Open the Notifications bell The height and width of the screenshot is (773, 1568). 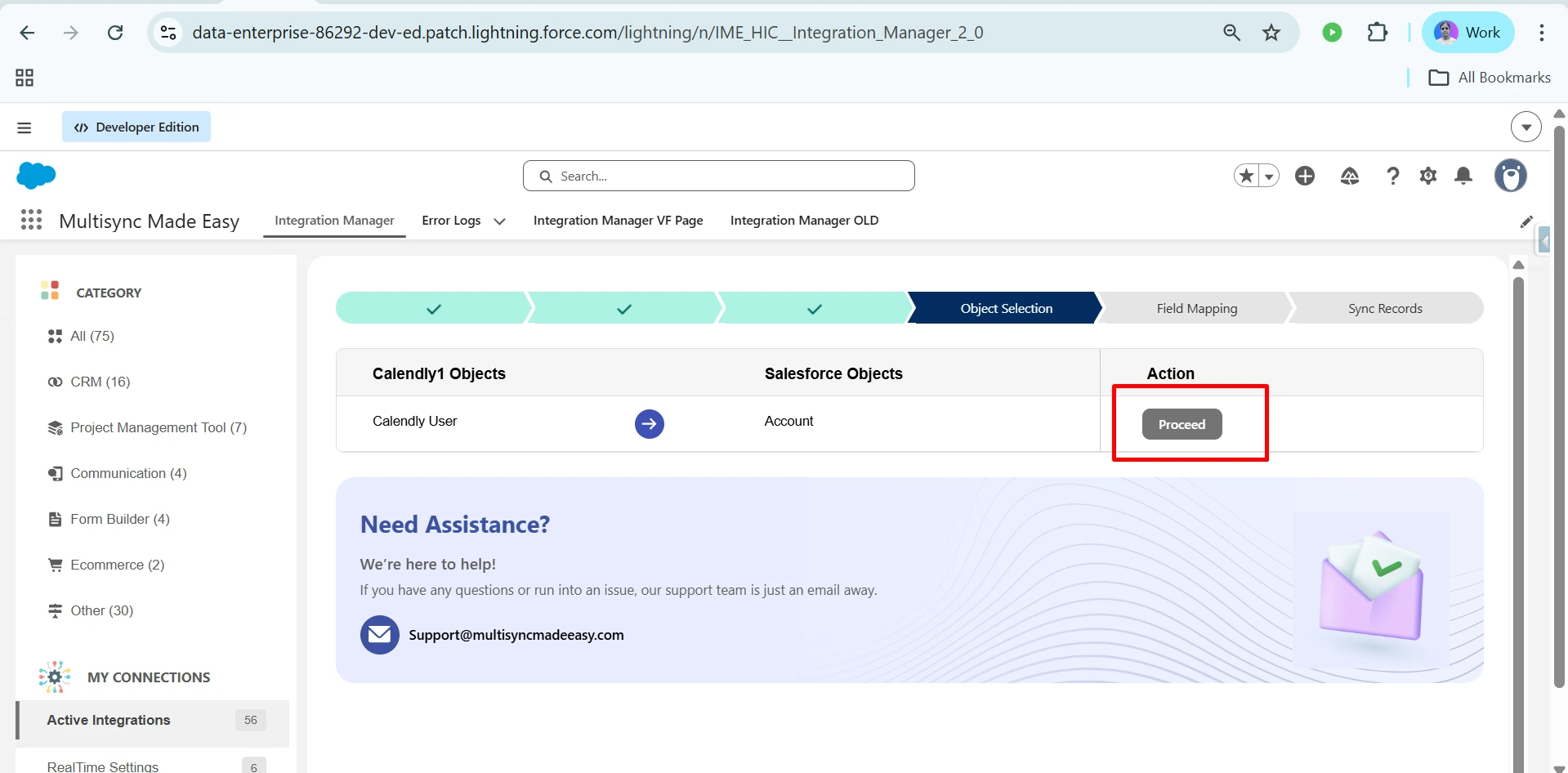[1463, 176]
